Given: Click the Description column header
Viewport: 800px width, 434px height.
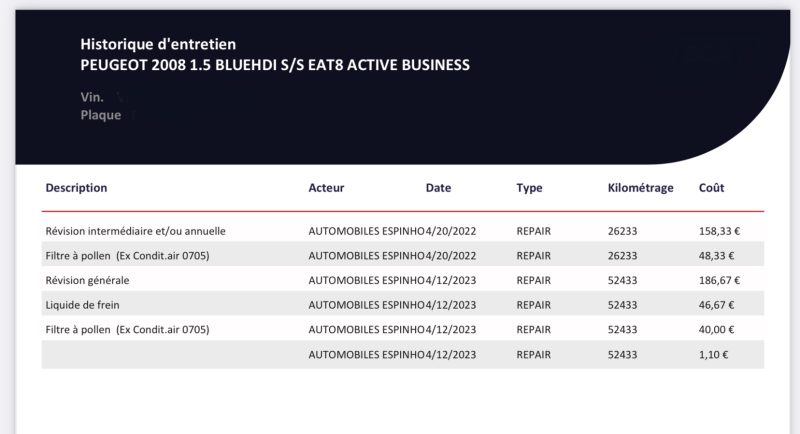Looking at the screenshot, I should (76, 188).
